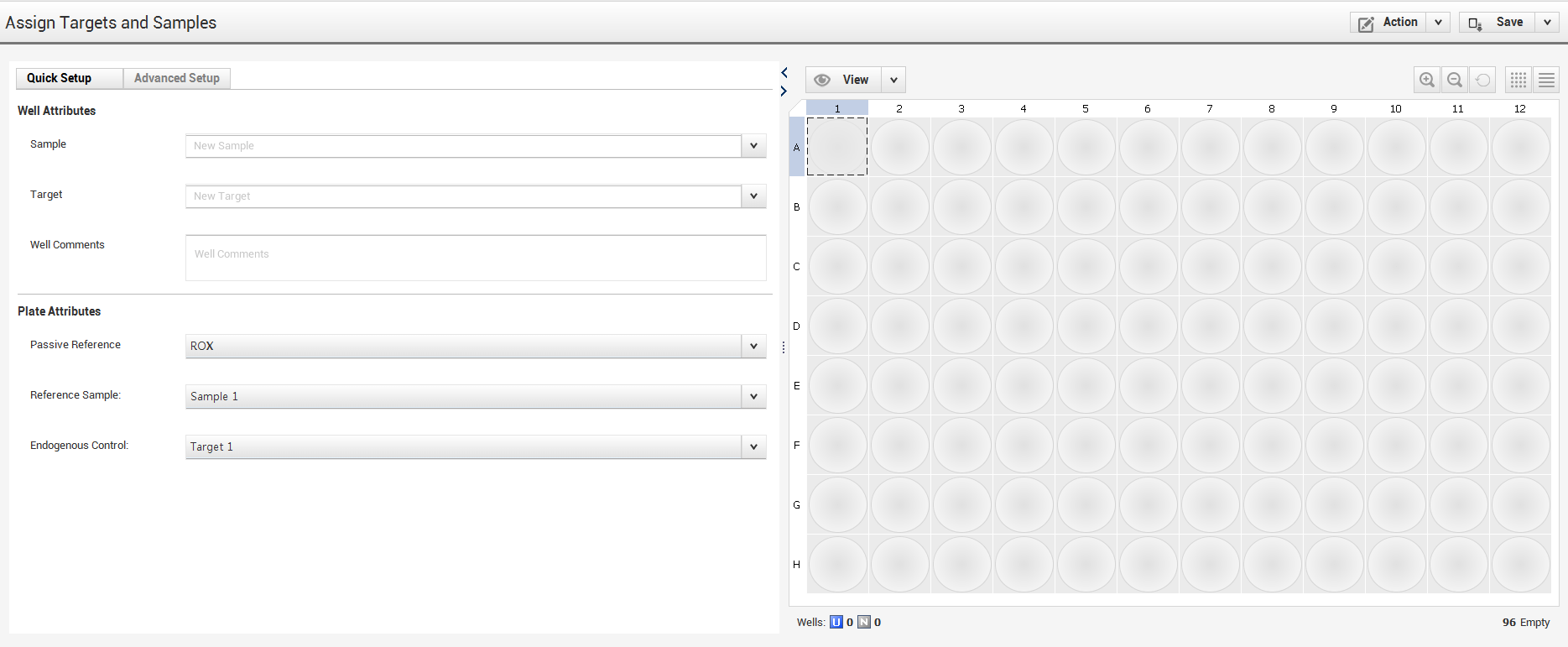The width and height of the screenshot is (1568, 647).
Task: Switch to plate grid view icon
Action: pyautogui.click(x=1519, y=80)
